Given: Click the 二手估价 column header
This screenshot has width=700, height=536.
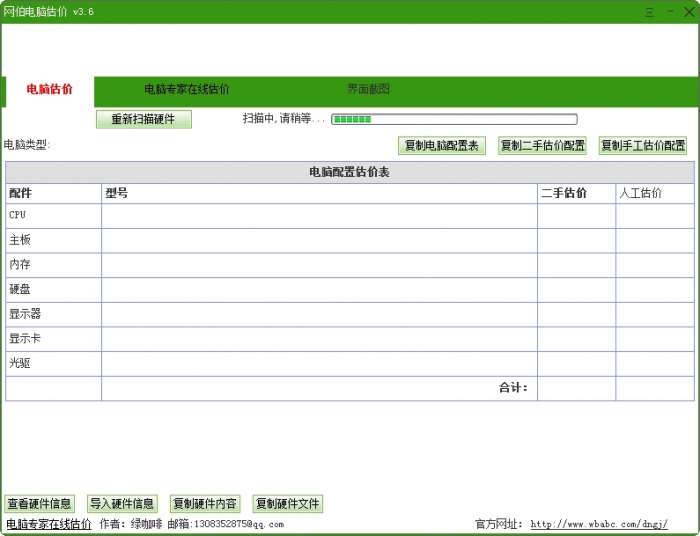Looking at the screenshot, I should pos(564,193).
